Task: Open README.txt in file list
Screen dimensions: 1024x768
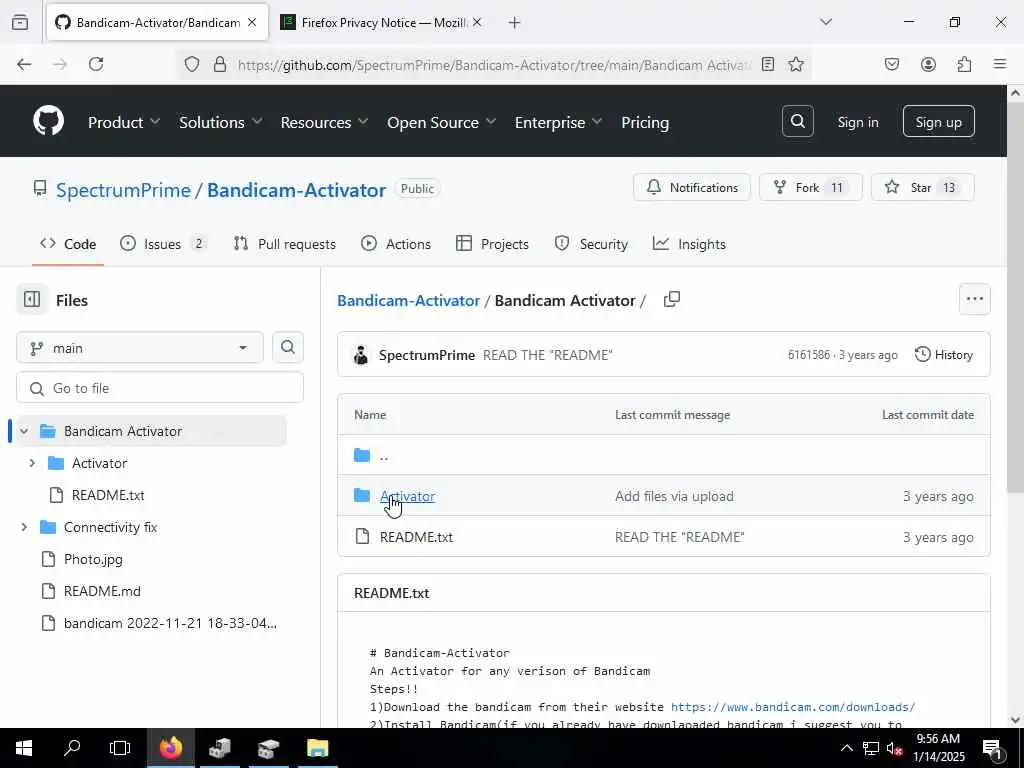Action: pyautogui.click(x=416, y=537)
